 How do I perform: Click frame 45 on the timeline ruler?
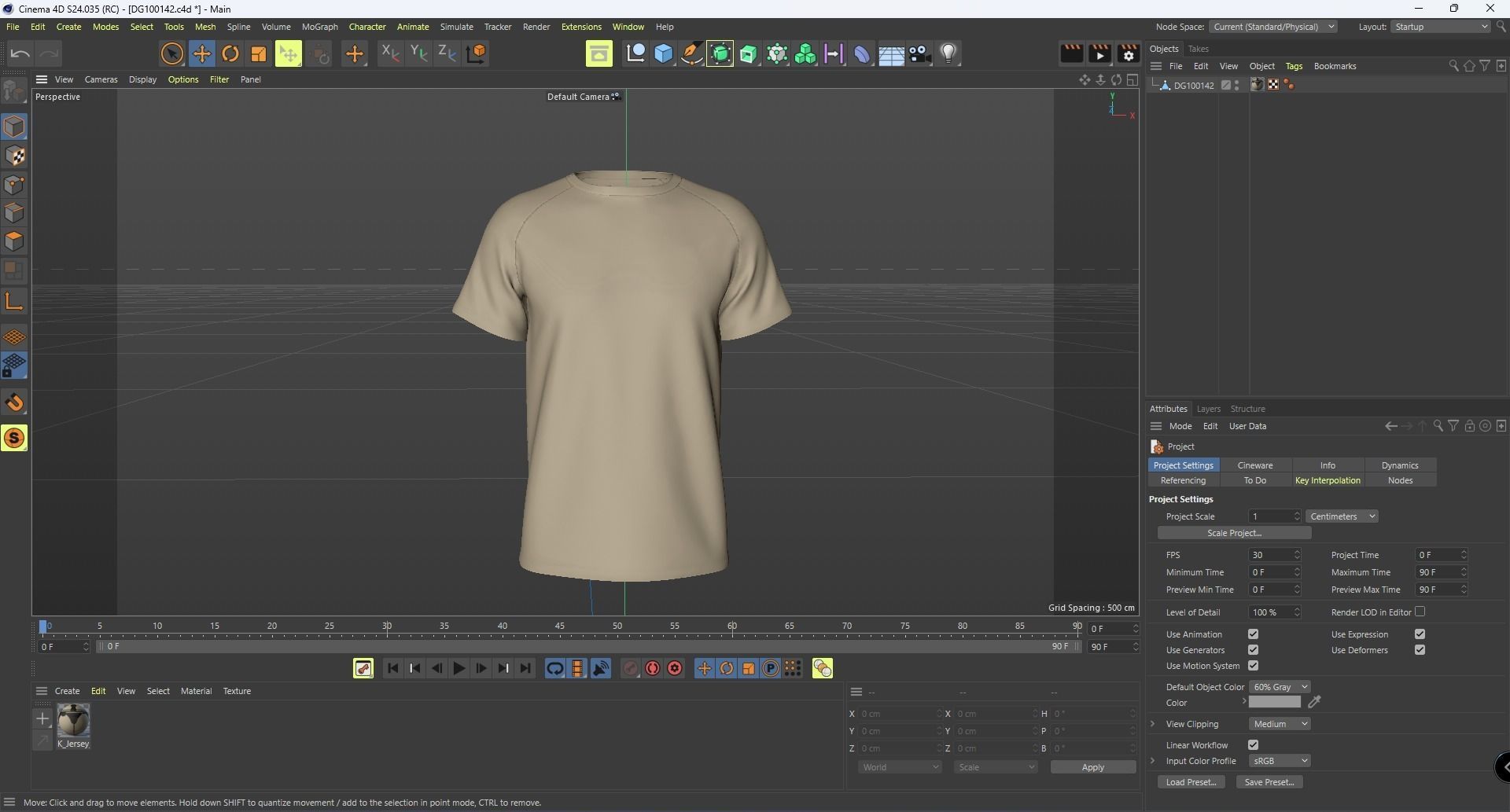click(x=560, y=626)
